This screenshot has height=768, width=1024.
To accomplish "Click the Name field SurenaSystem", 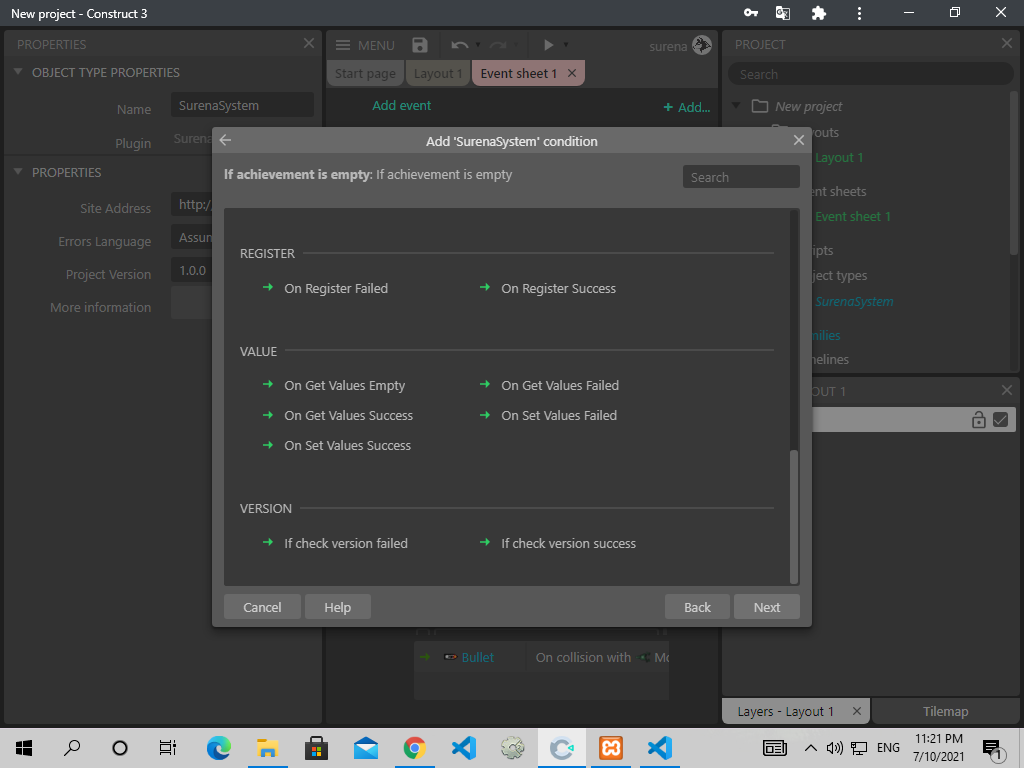I will click(242, 105).
